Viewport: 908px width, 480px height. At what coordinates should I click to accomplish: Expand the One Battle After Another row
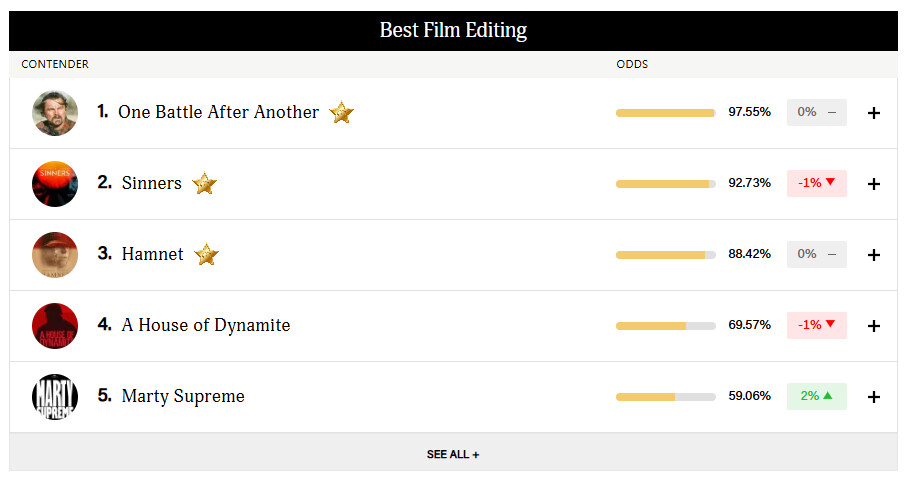873,113
